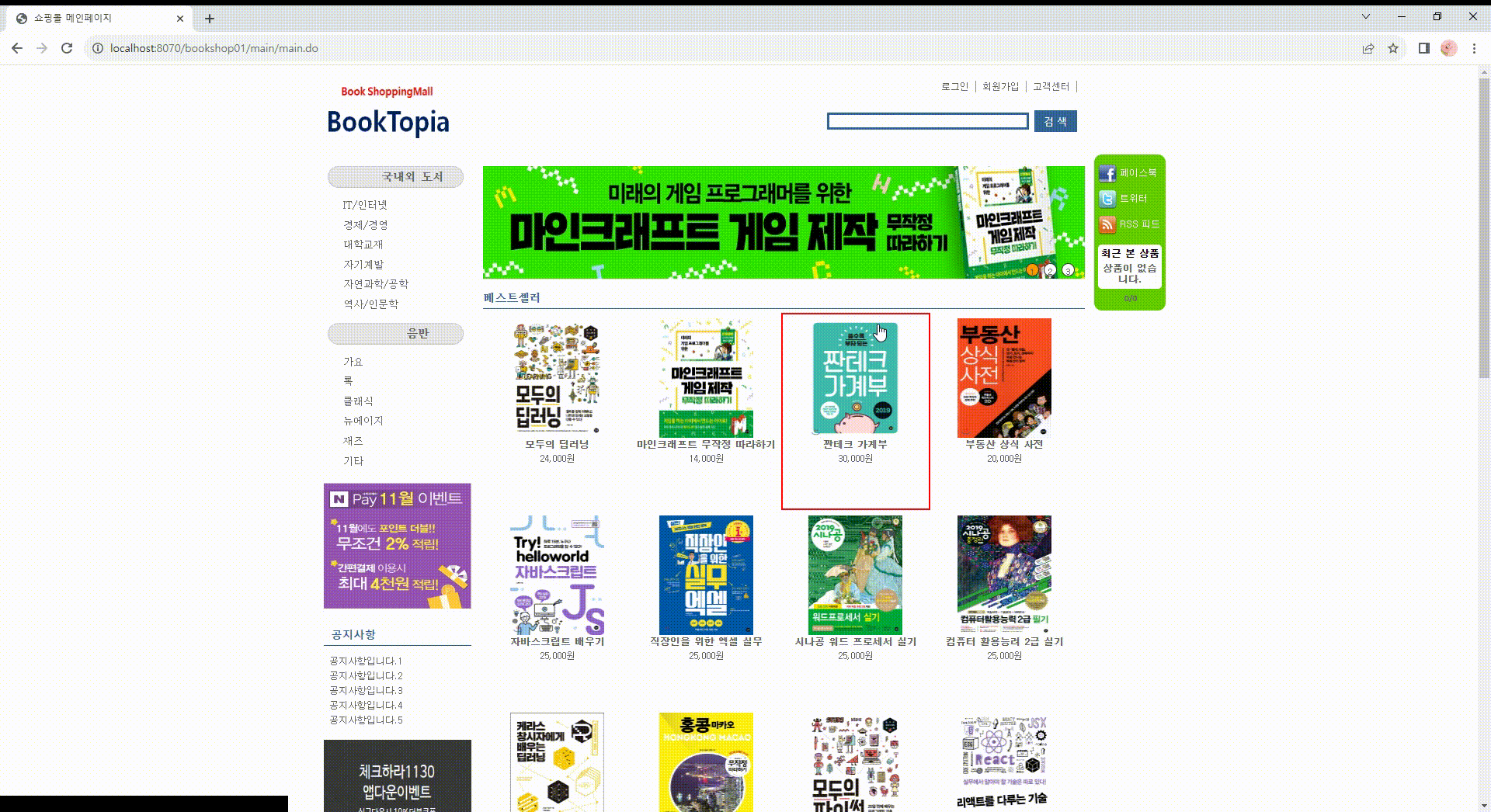Open the tab search chevron dropdown

pos(1365,16)
